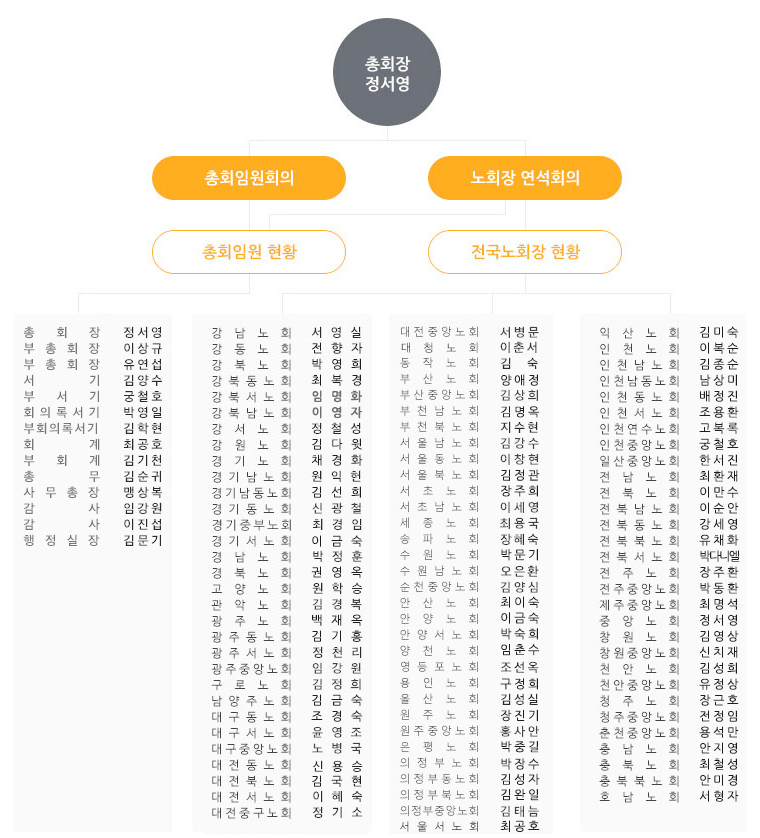Select the 총회임원회의 orange button
The image size is (760, 838).
coord(249,178)
